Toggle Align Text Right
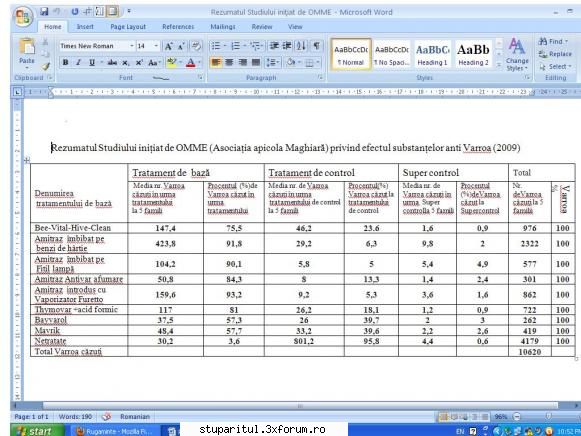 click(x=242, y=62)
